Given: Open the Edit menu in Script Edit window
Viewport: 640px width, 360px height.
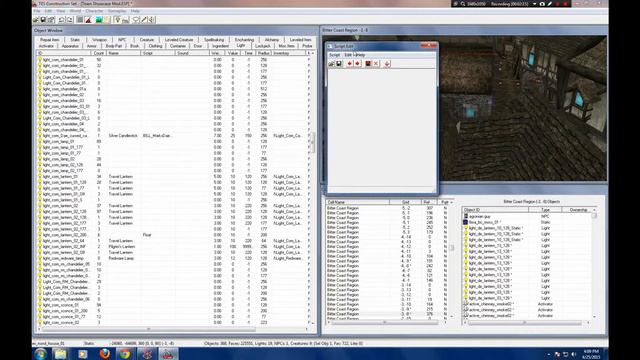Looking at the screenshot, I should point(348,55).
